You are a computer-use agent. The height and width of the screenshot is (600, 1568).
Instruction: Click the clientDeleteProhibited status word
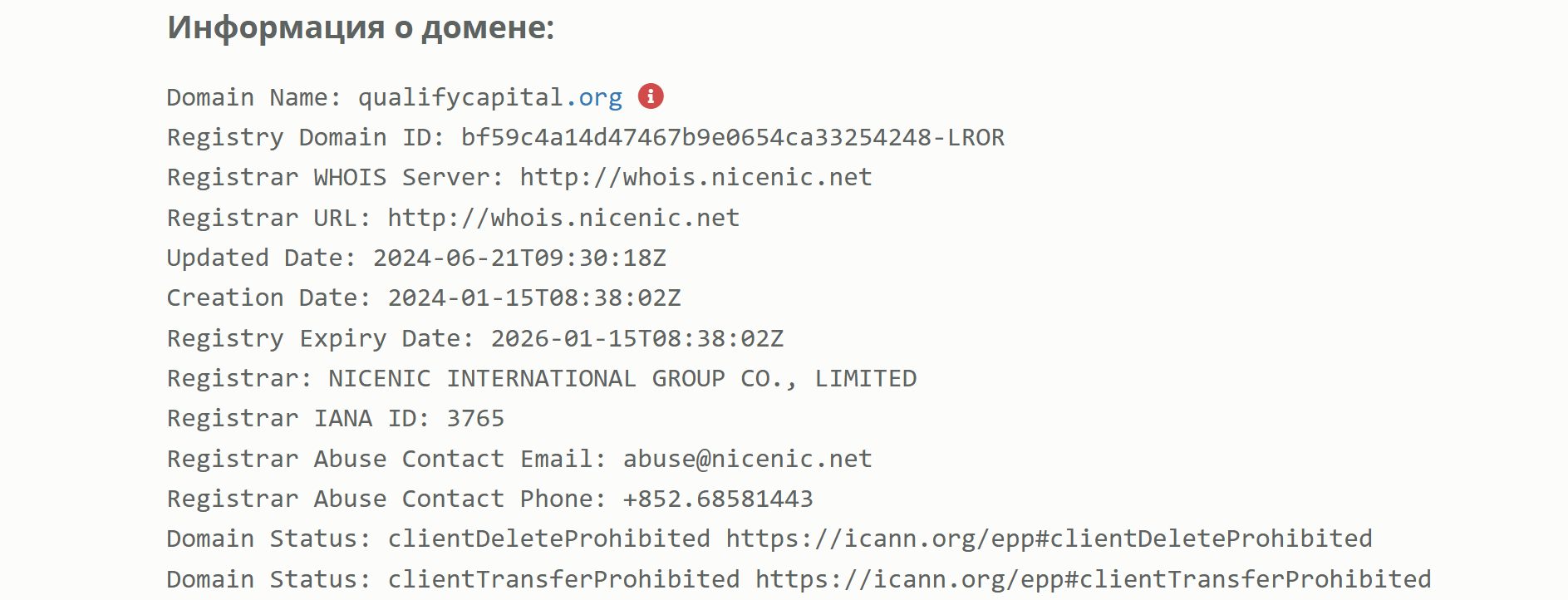coord(549,539)
